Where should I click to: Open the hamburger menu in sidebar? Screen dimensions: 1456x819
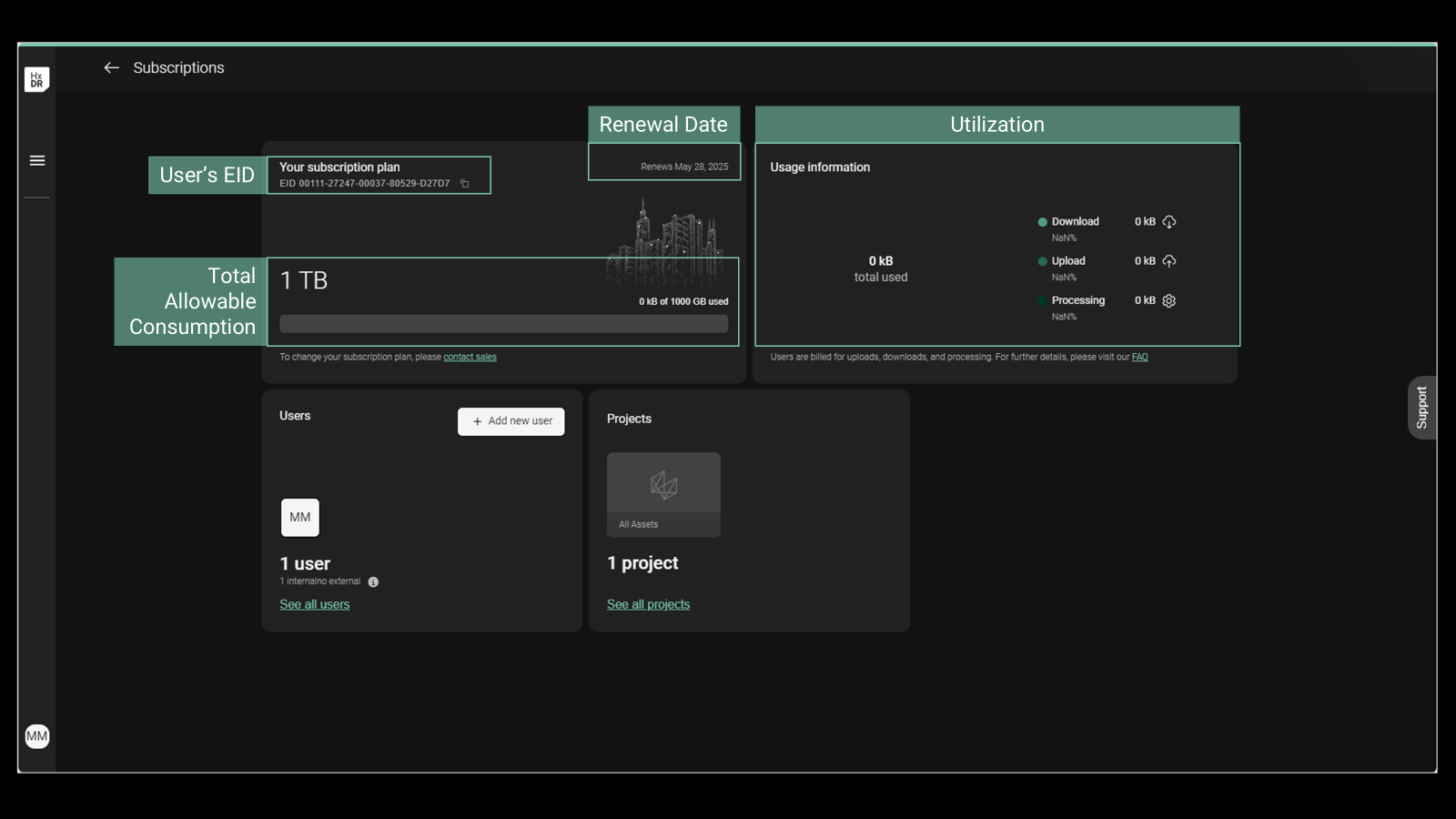tap(37, 161)
